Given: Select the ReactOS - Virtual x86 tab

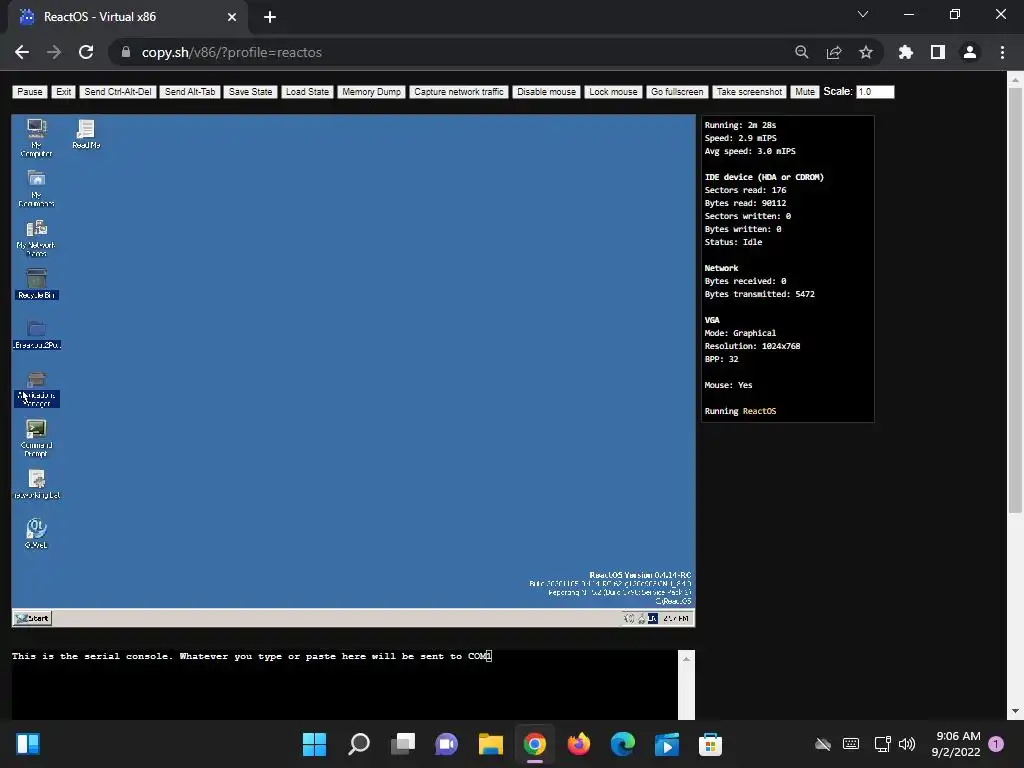Looking at the screenshot, I should 128,17.
